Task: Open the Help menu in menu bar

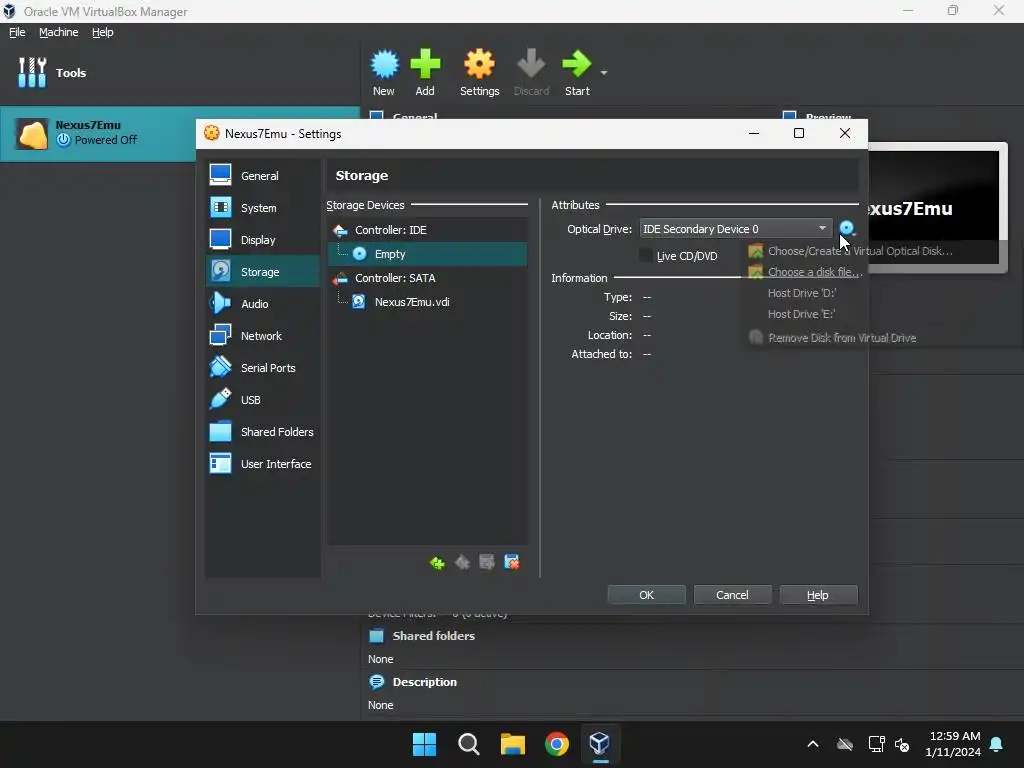Action: (103, 32)
